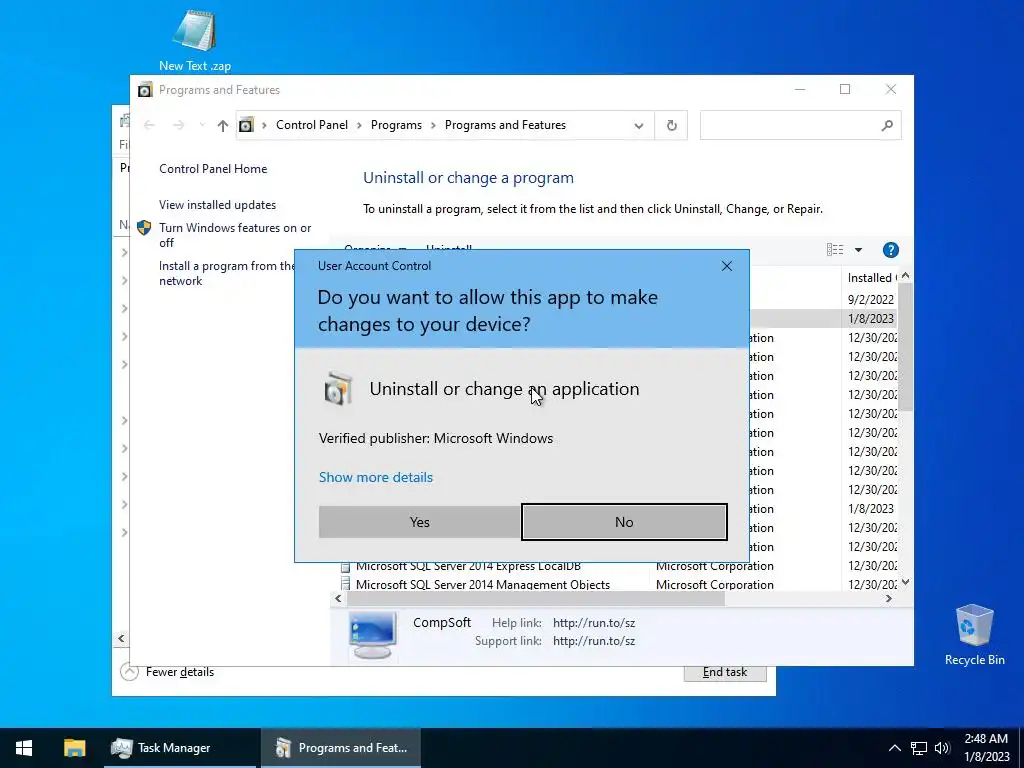Open the more view options dropdown arrow
The height and width of the screenshot is (768, 1024).
point(858,249)
